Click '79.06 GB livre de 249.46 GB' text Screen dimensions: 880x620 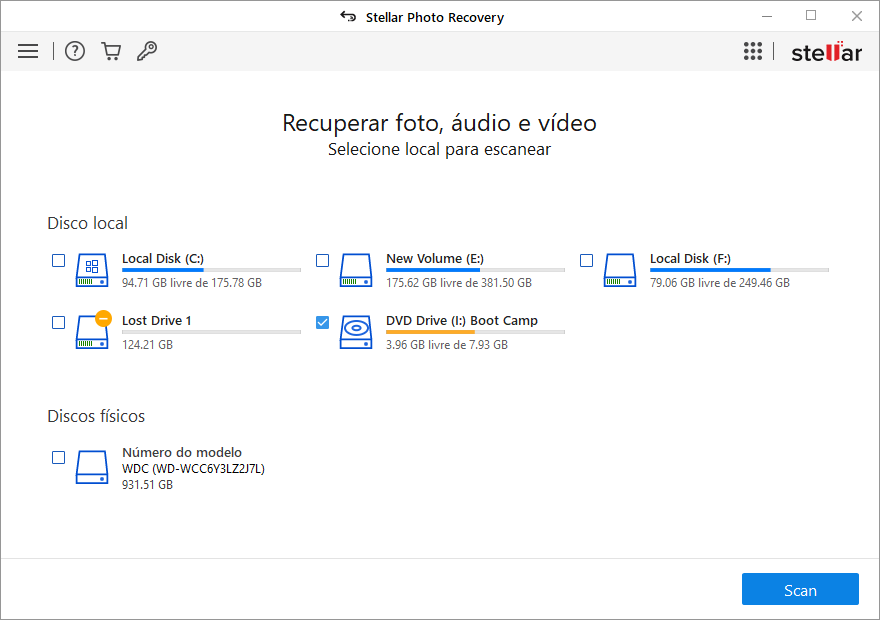[719, 283]
